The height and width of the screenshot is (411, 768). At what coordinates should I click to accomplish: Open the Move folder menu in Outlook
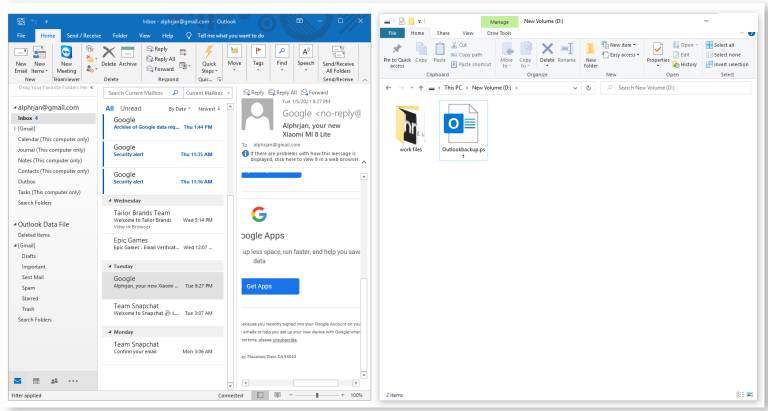234,57
